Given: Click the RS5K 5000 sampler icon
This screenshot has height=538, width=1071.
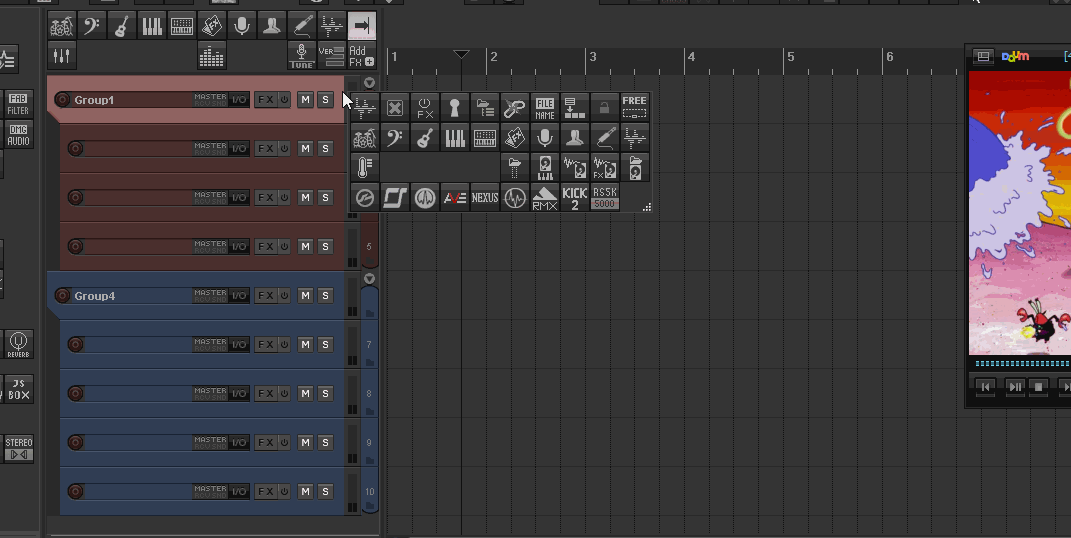Looking at the screenshot, I should (x=604, y=197).
